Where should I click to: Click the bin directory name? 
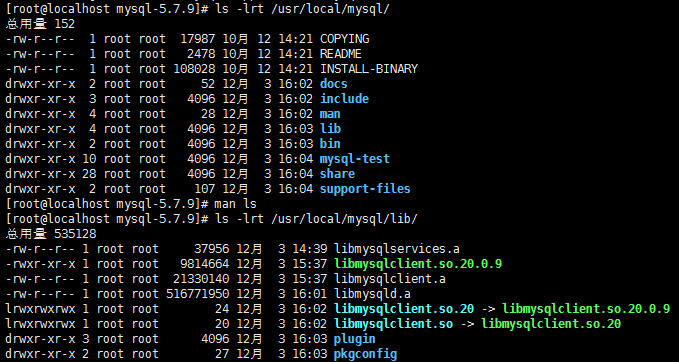tap(330, 144)
